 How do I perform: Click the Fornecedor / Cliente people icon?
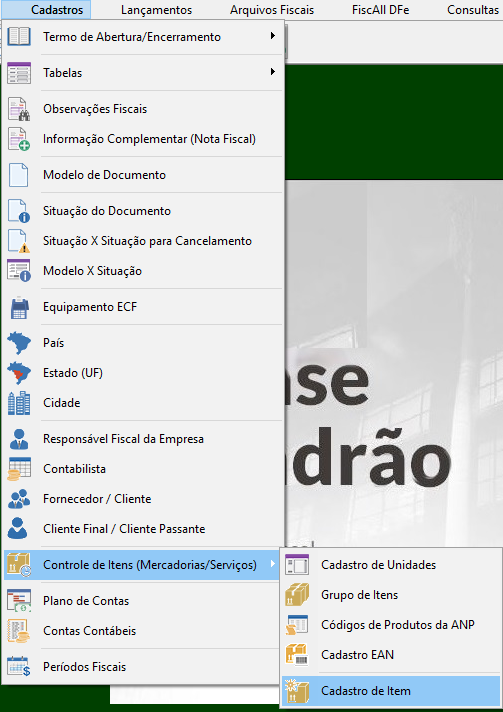[x=19, y=499]
